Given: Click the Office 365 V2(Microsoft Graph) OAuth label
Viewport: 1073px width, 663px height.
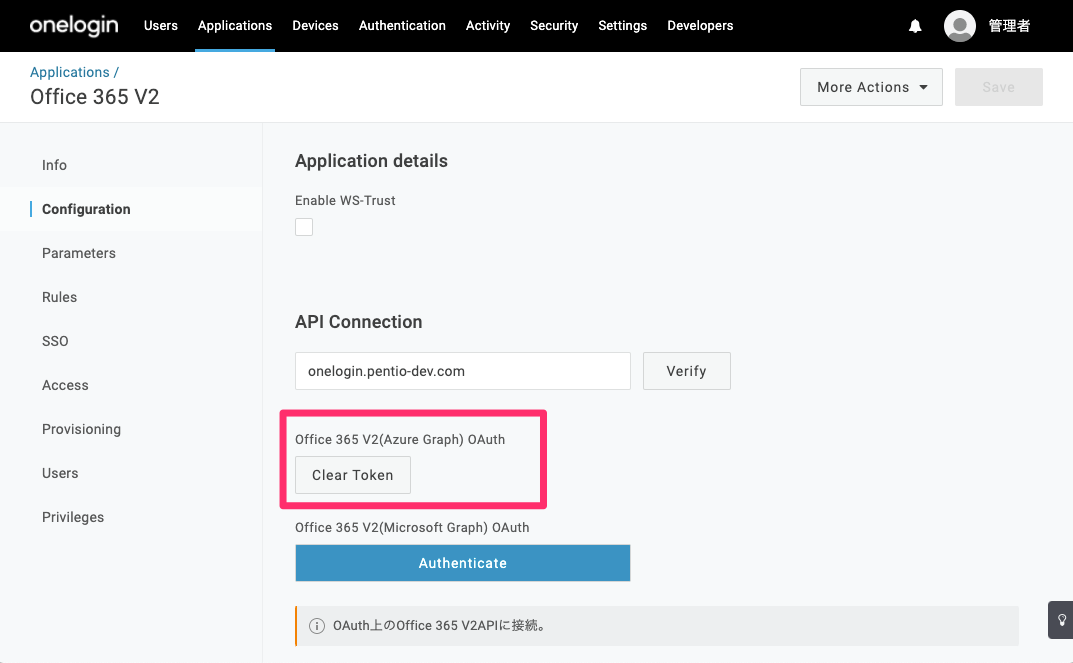Looking at the screenshot, I should (412, 528).
